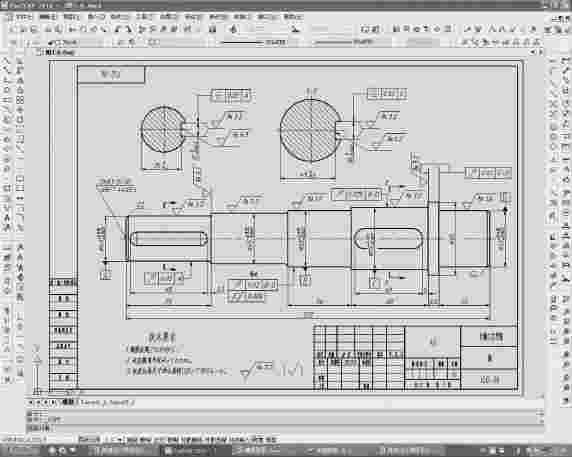The width and height of the screenshot is (572, 457).
Task: Toggle Model/Paper space in status bar
Action: pyautogui.click(x=271, y=439)
